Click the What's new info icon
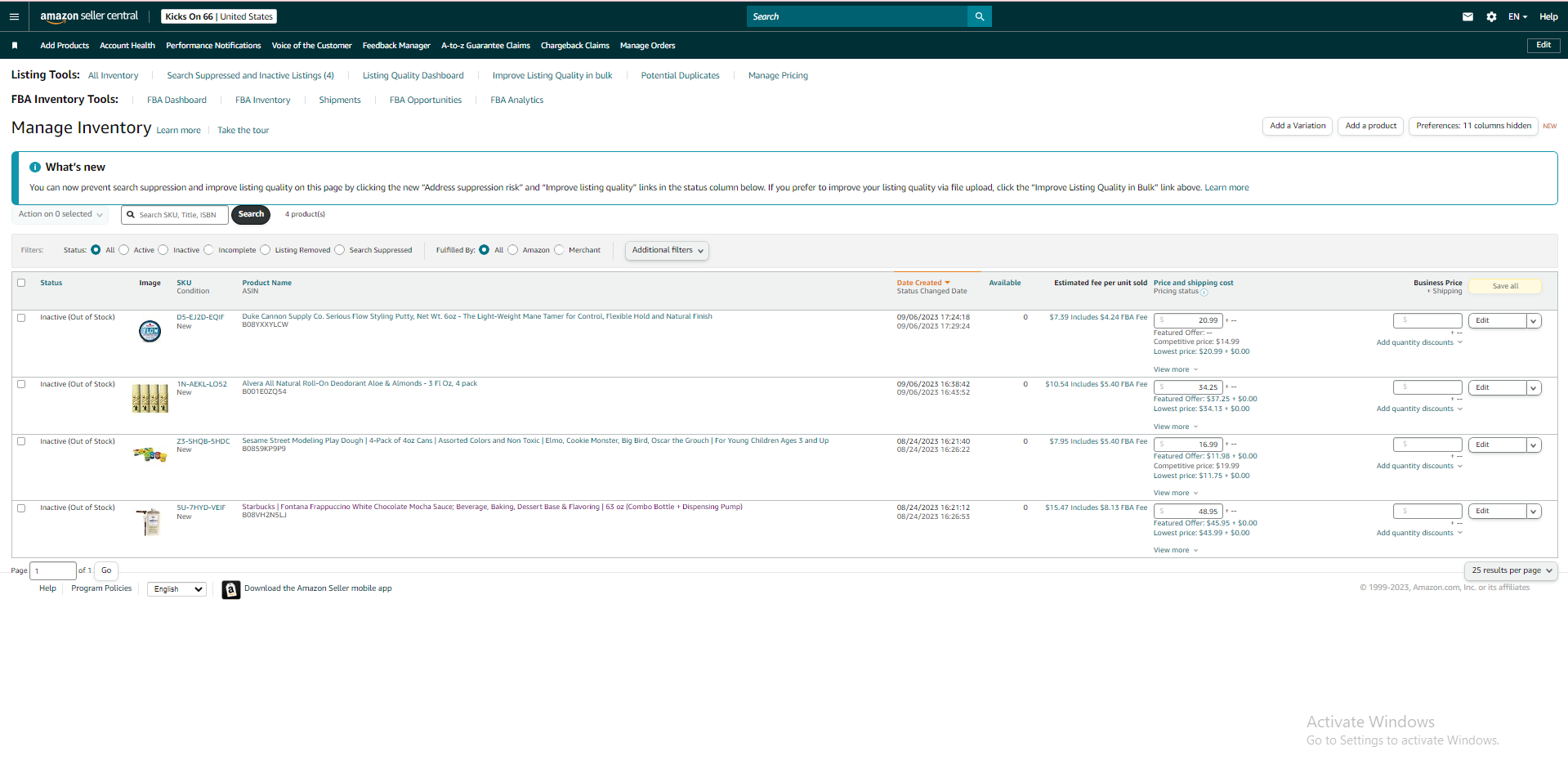 tap(35, 167)
